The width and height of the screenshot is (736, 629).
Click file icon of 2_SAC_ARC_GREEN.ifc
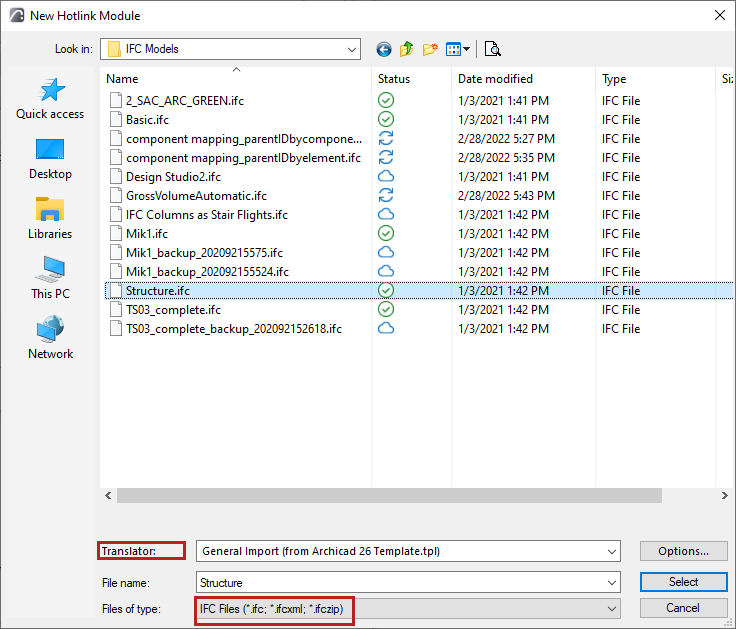115,100
